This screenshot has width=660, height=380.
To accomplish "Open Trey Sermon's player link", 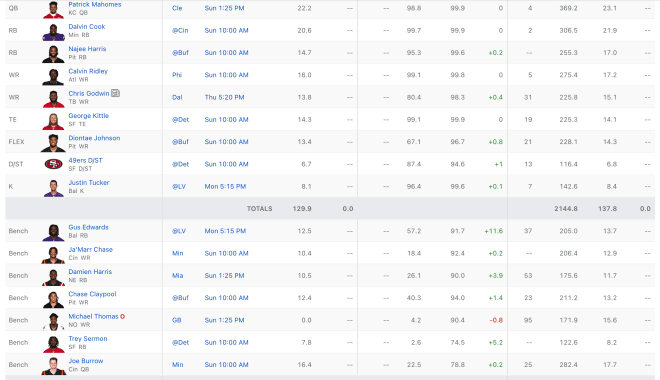I will click(88, 339).
